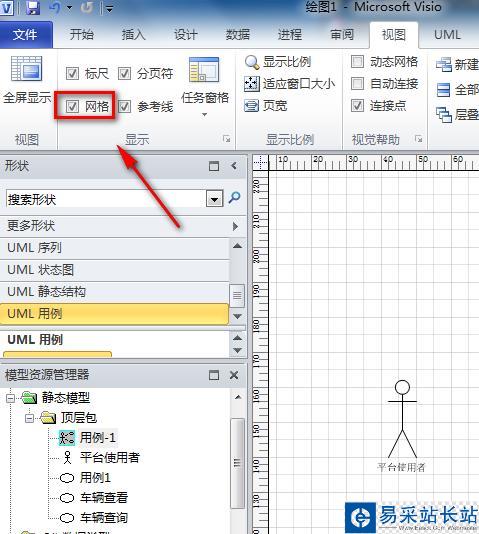Expand the 任务窗格 dropdown arrow
The image size is (479, 534).
pyautogui.click(x=204, y=114)
